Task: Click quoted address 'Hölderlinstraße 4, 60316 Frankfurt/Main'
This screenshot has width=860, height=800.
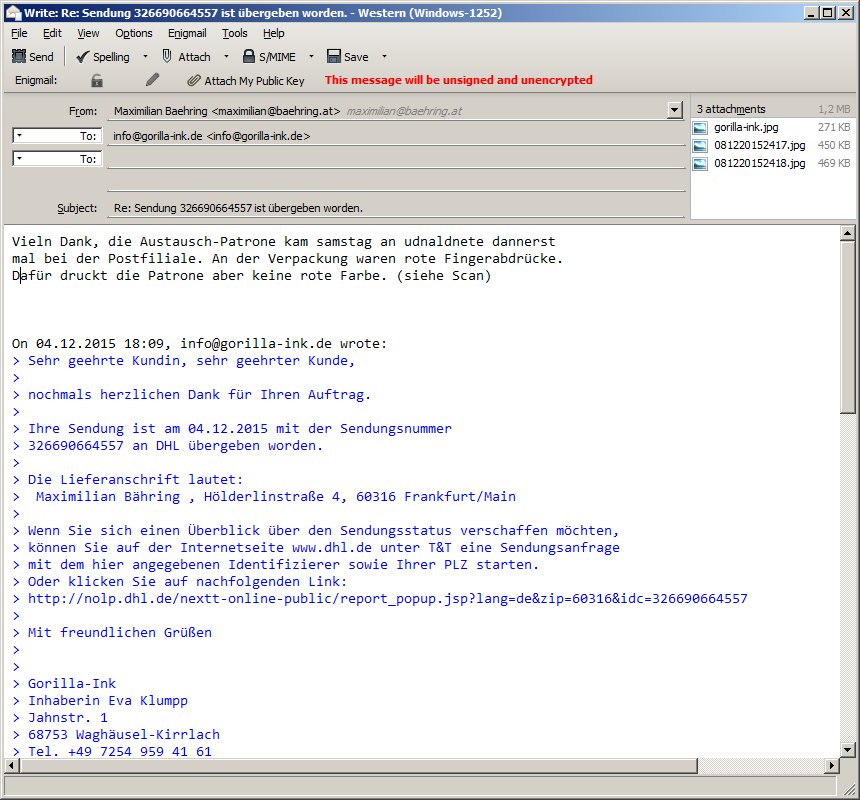Action: tap(360, 497)
